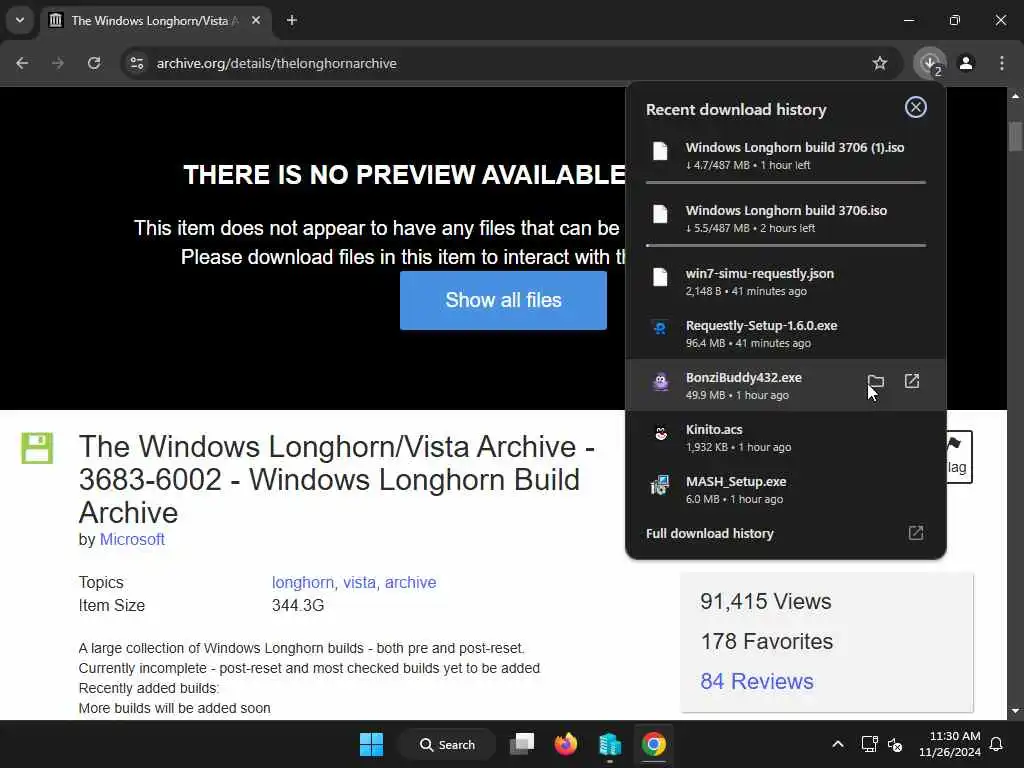Select Windows Longhorn build 3706.iso download
The width and height of the screenshot is (1024, 768).
pyautogui.click(x=786, y=218)
